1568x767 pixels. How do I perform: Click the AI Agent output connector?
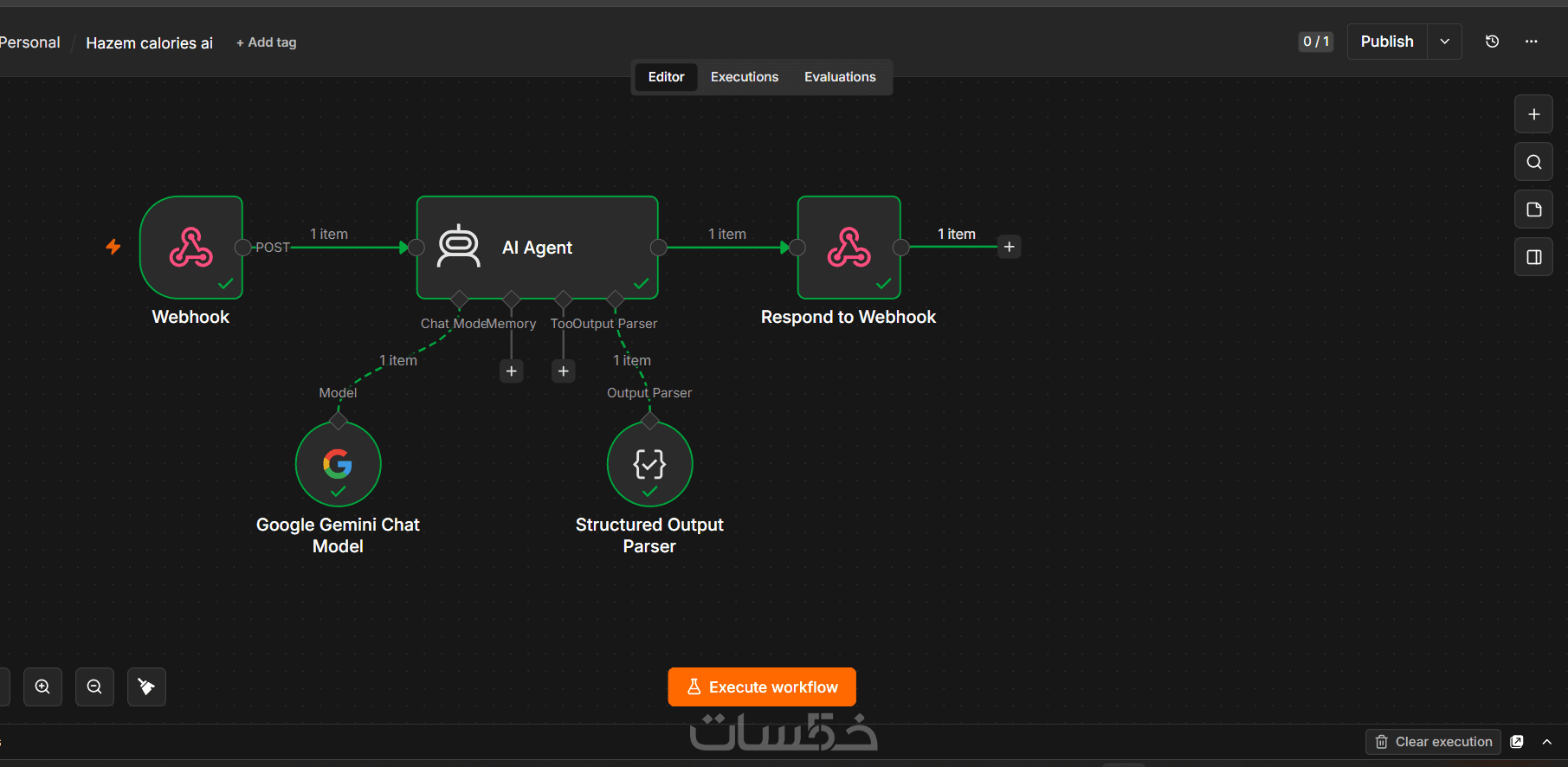click(x=659, y=248)
